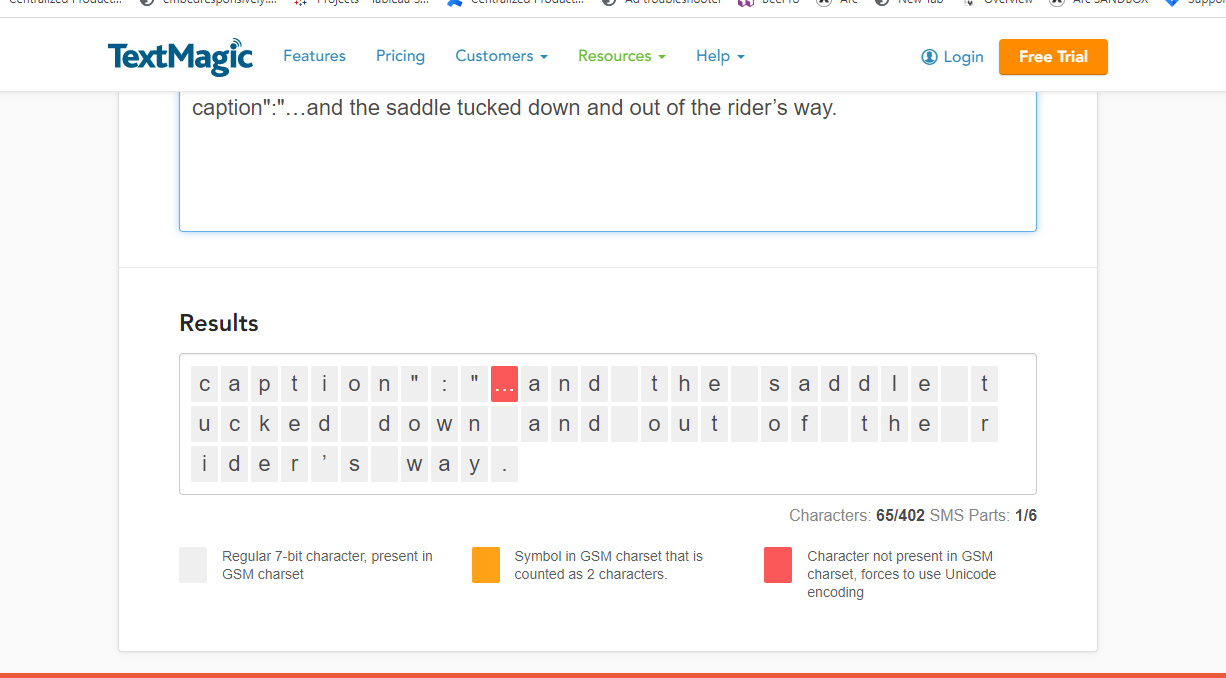Click the gray regular 7-bit legend swatch

click(x=193, y=565)
